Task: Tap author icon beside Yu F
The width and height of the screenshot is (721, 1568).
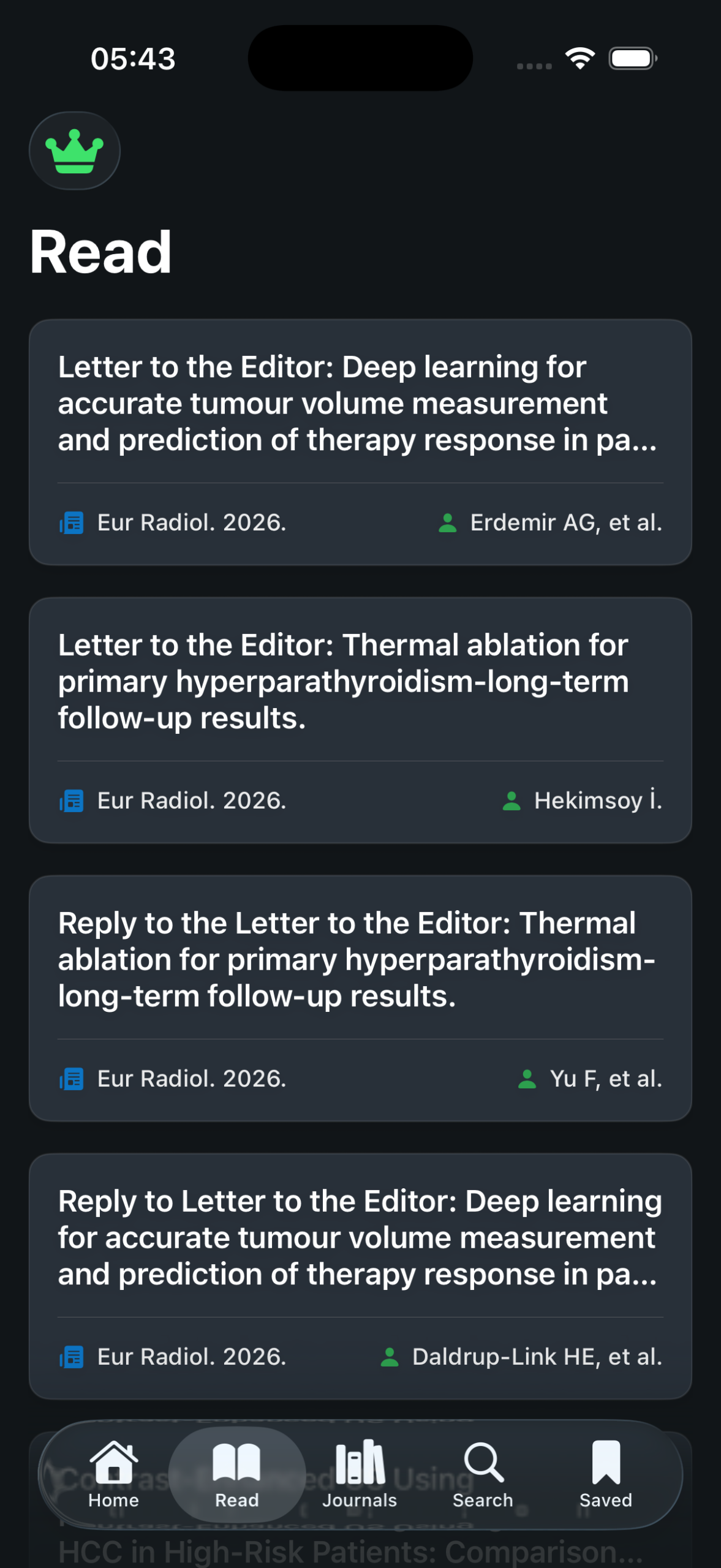Action: [x=527, y=1079]
